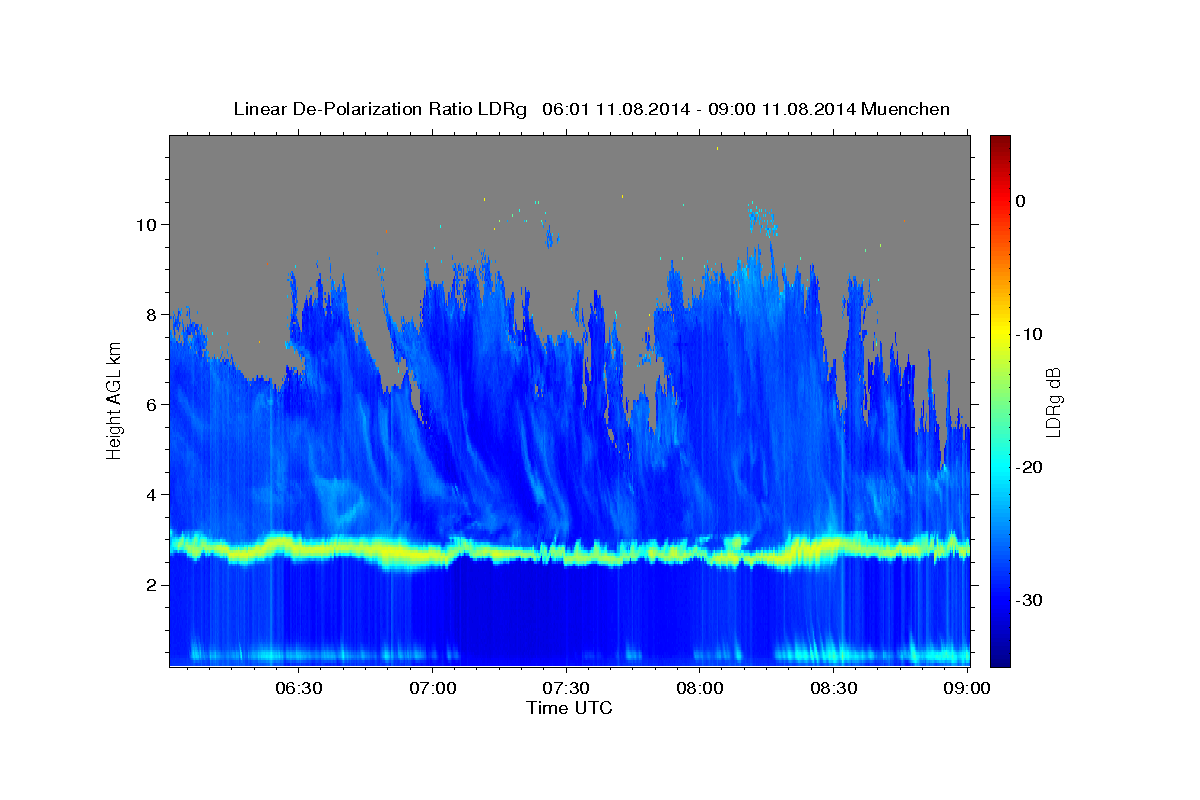
Task: Click the colorbar value '-20'
Action: pos(1030,467)
